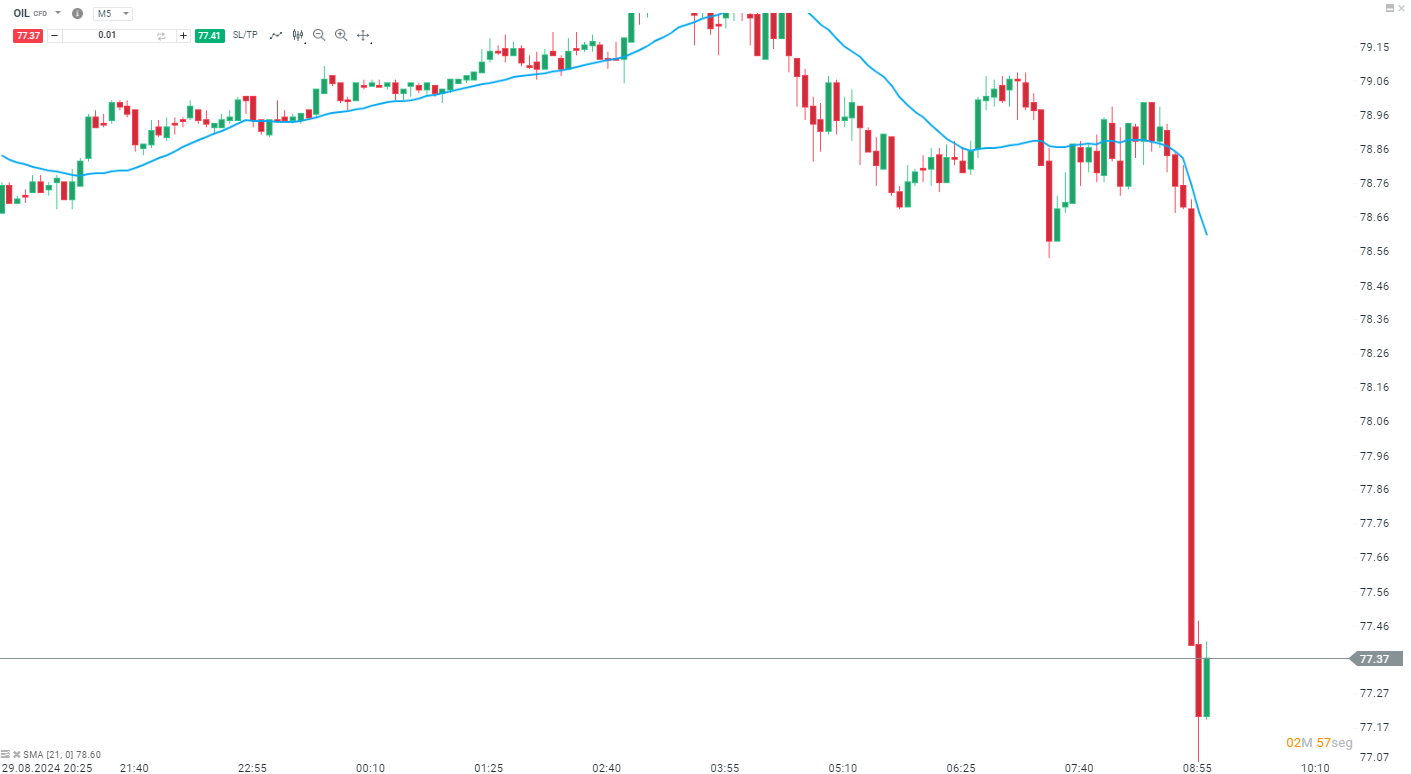This screenshot has height=774, width=1411.
Task: Expand the OIL CFD symbol dropdown
Action: click(57, 14)
